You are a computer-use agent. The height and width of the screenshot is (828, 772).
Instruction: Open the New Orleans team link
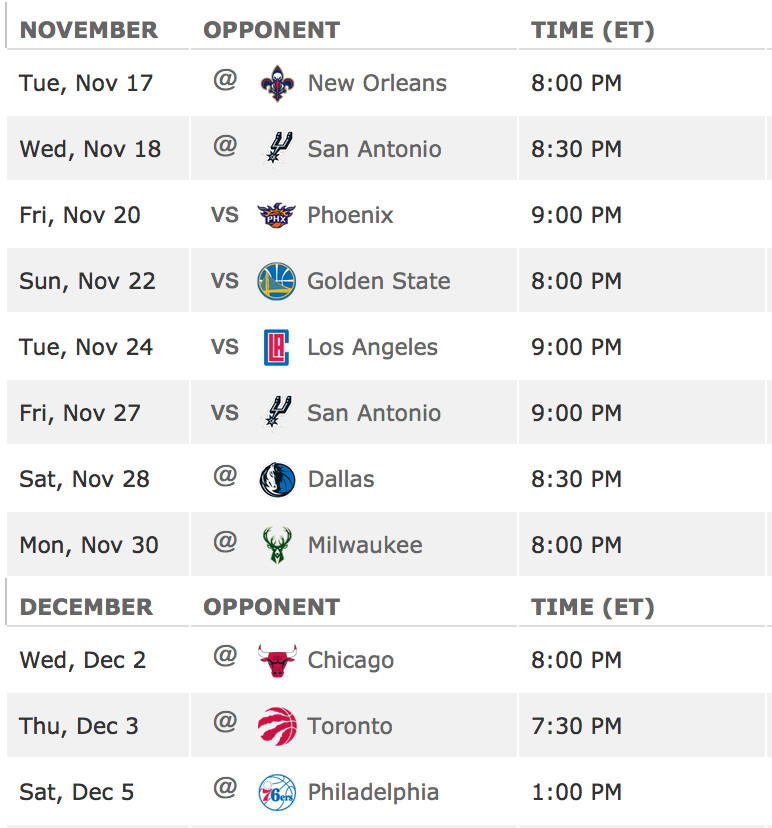point(377,83)
